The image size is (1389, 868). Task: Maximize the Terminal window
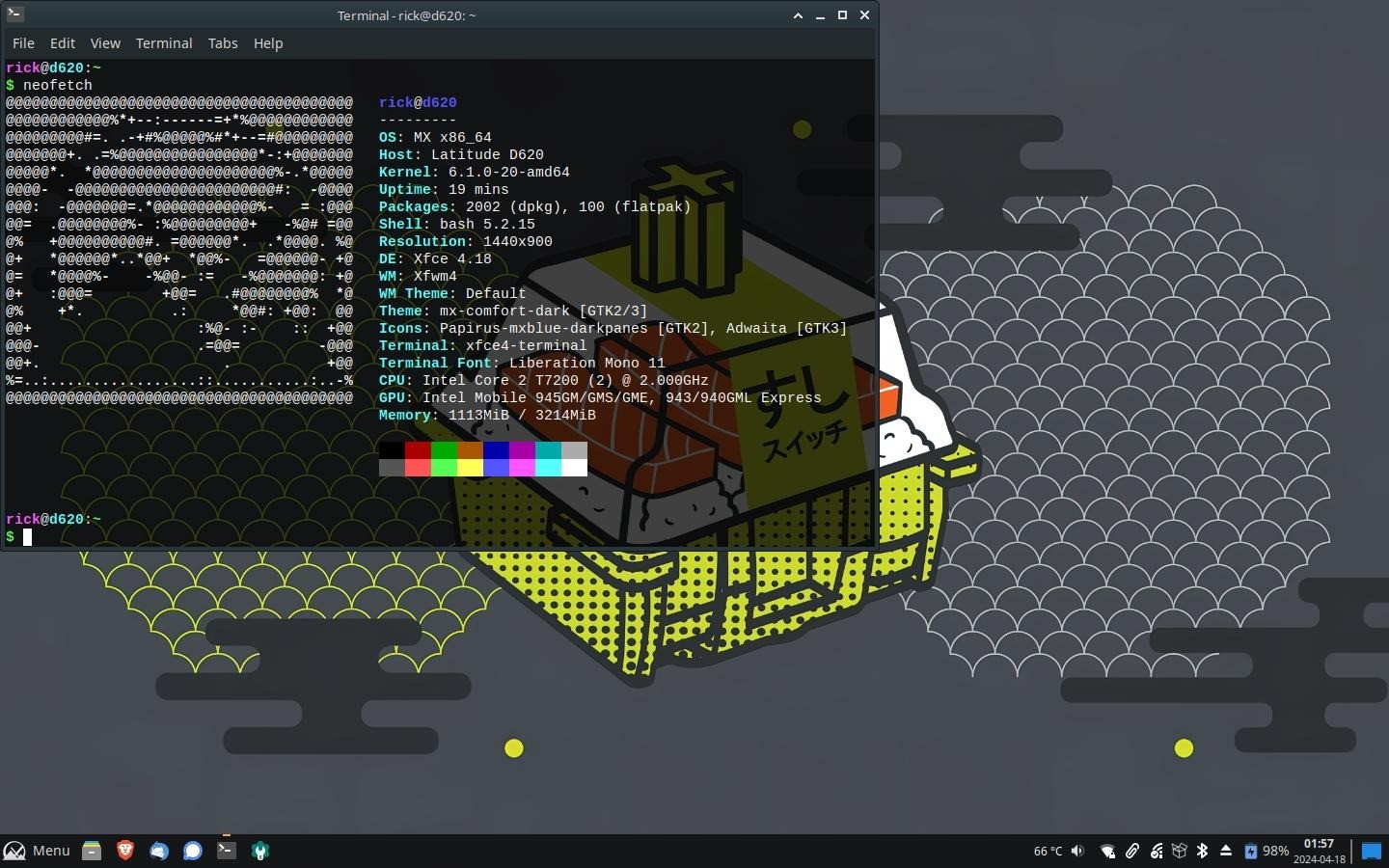842,15
